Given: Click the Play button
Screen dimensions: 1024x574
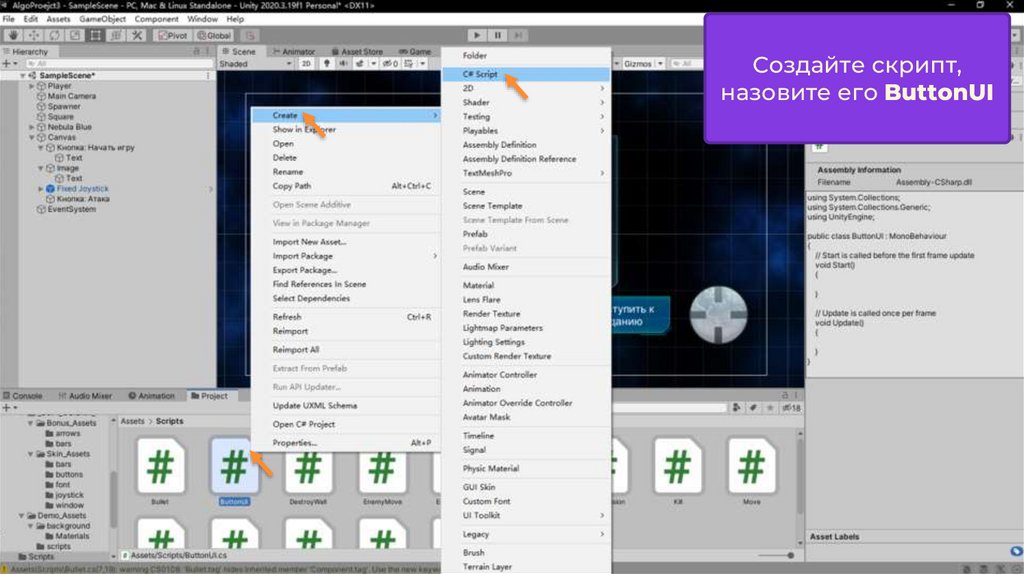Looking at the screenshot, I should coord(477,35).
